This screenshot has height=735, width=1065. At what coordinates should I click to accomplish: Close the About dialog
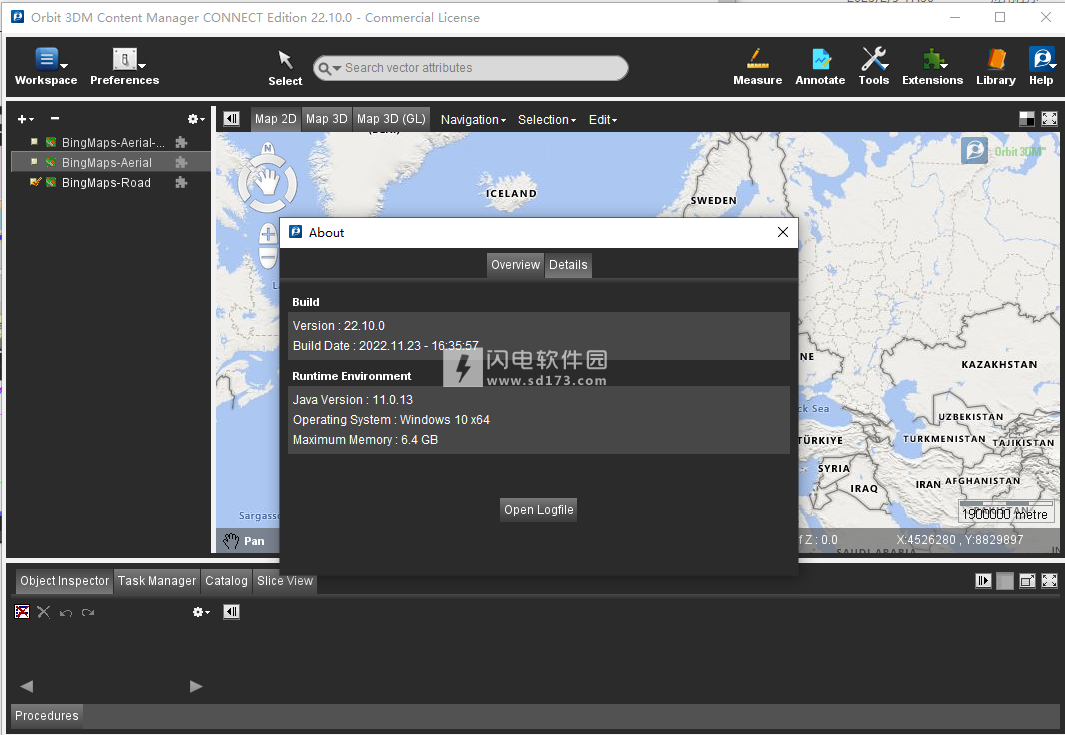[782, 232]
